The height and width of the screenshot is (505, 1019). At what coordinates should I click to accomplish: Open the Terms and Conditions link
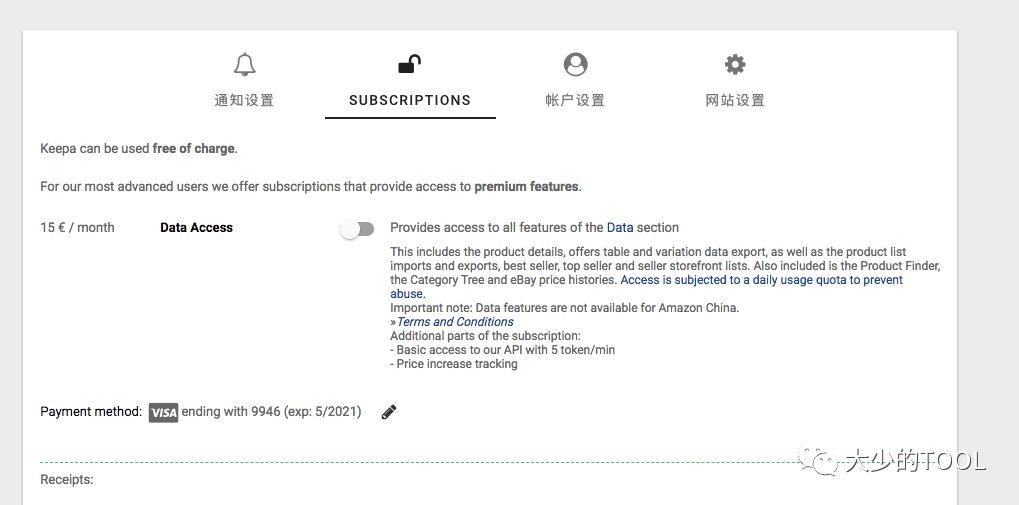click(x=455, y=322)
